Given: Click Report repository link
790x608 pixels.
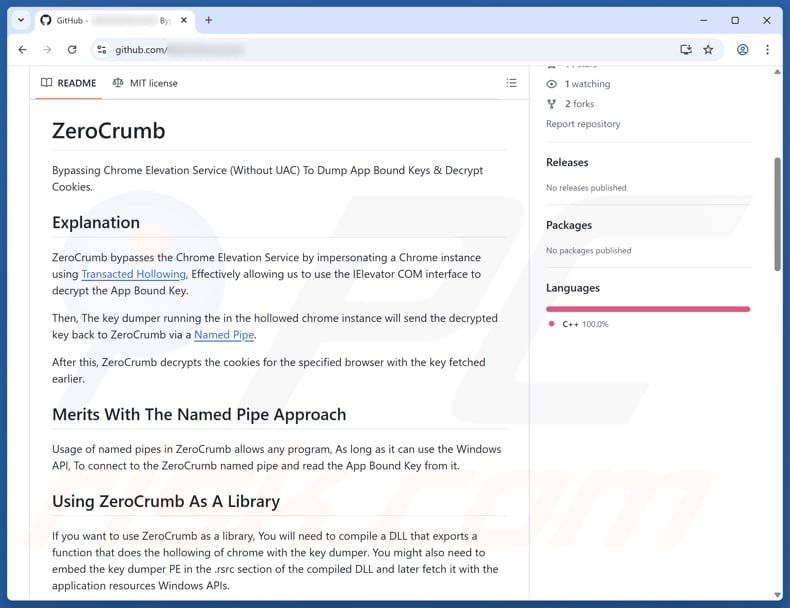Looking at the screenshot, I should pos(583,124).
